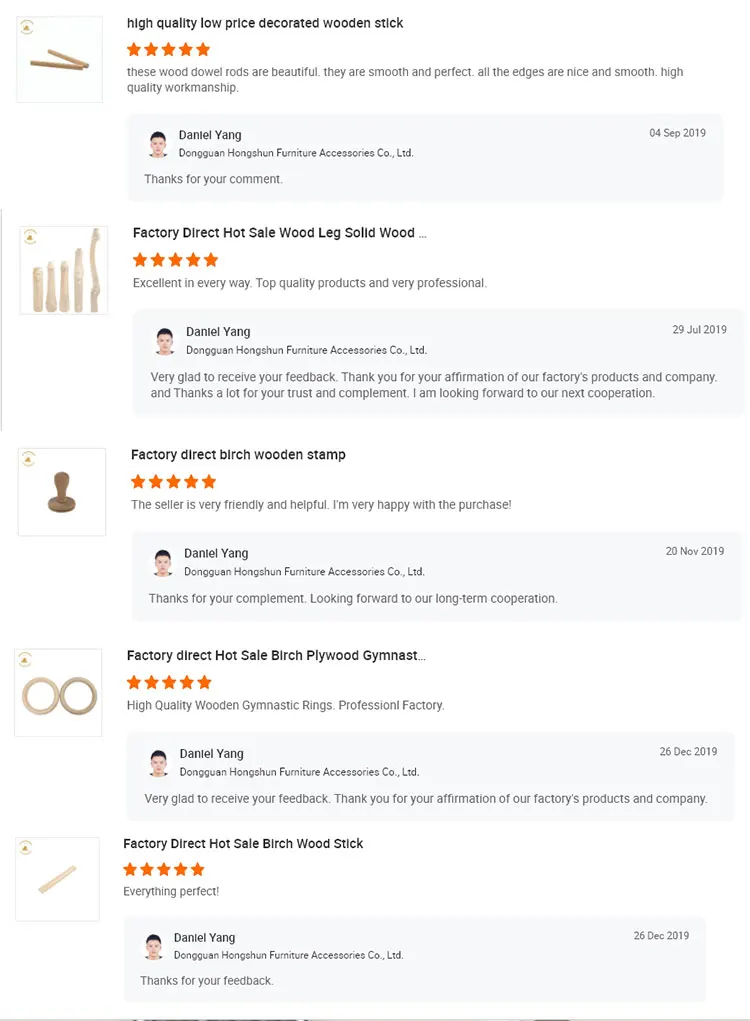Open 'Factory direct birch wooden stamp' title

[238, 455]
